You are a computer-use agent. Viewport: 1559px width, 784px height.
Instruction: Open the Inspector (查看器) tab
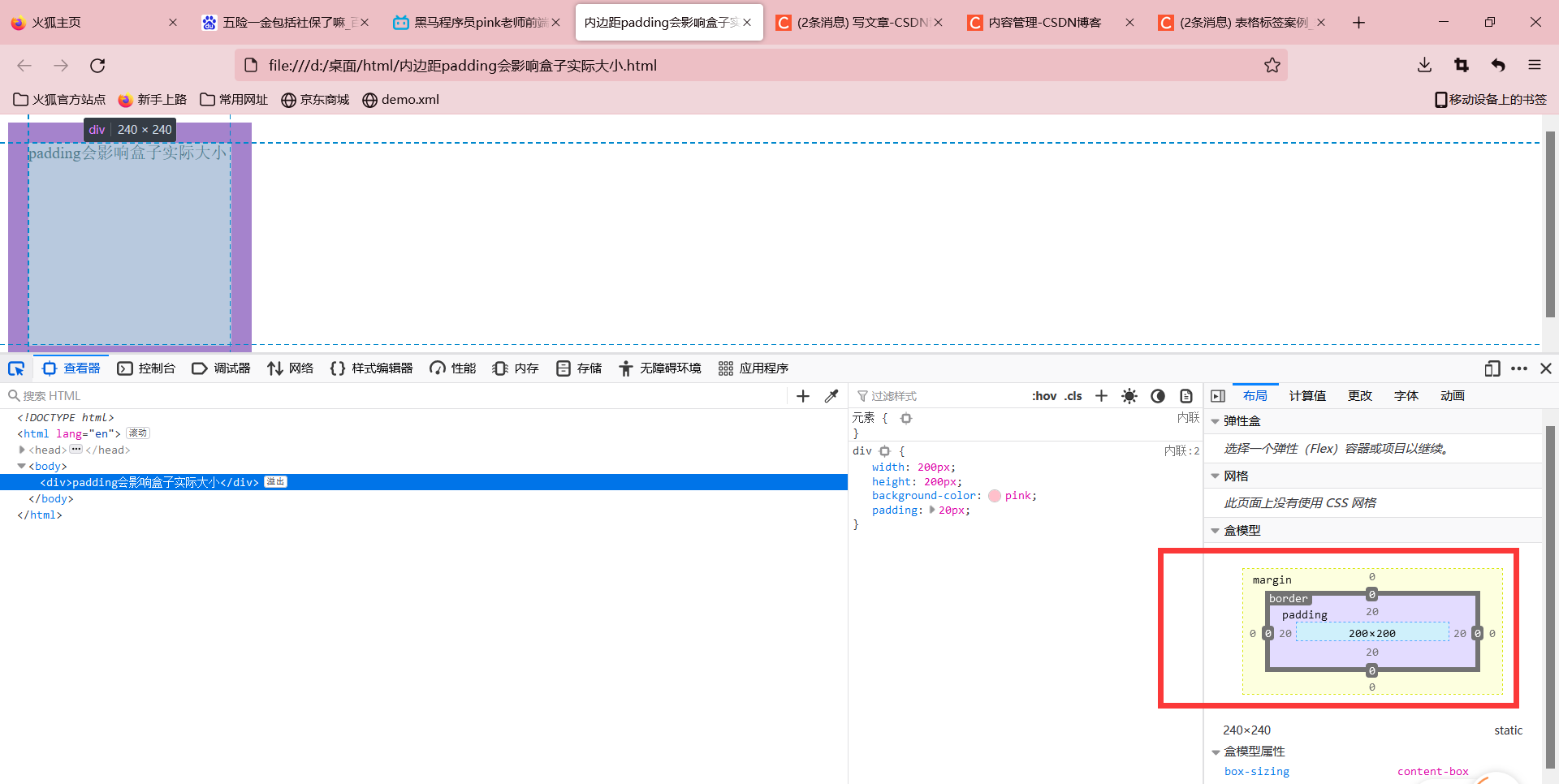coord(71,368)
